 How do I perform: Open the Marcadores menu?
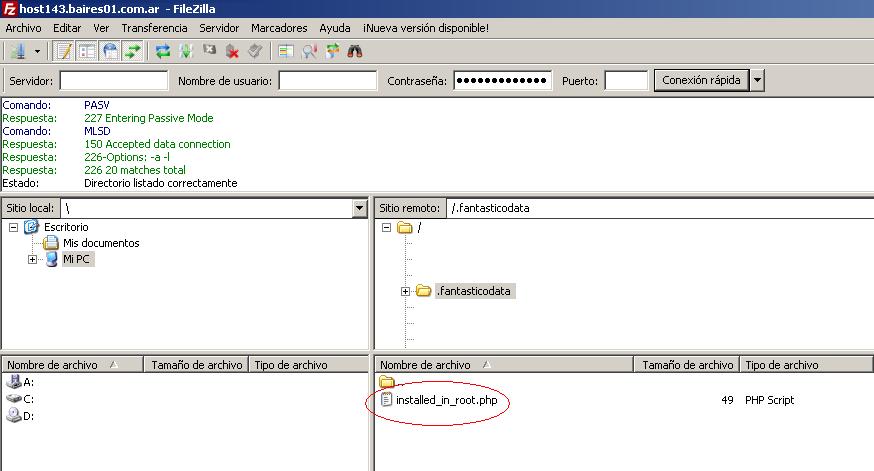tap(279, 28)
